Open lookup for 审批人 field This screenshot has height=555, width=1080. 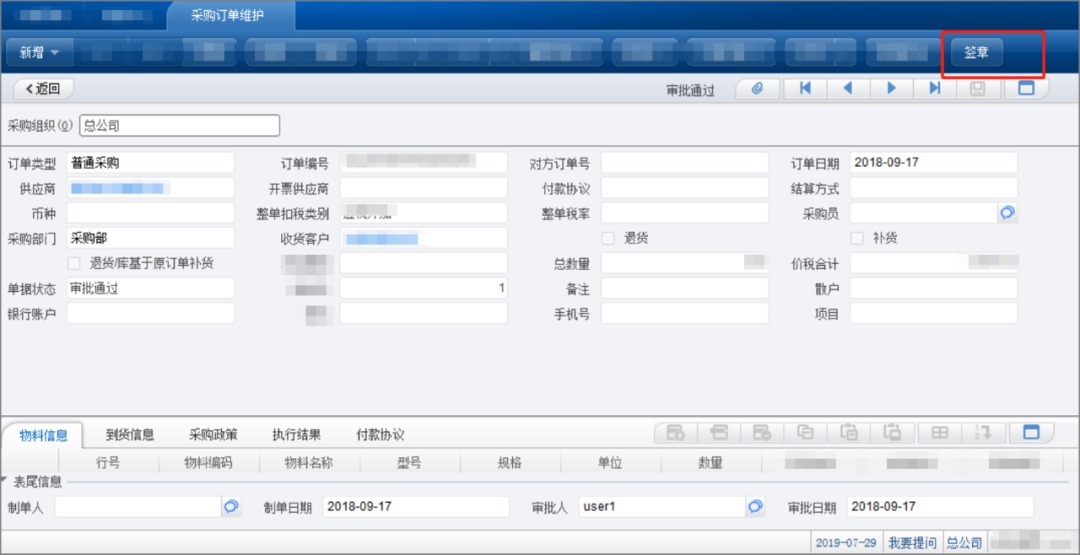coord(755,507)
